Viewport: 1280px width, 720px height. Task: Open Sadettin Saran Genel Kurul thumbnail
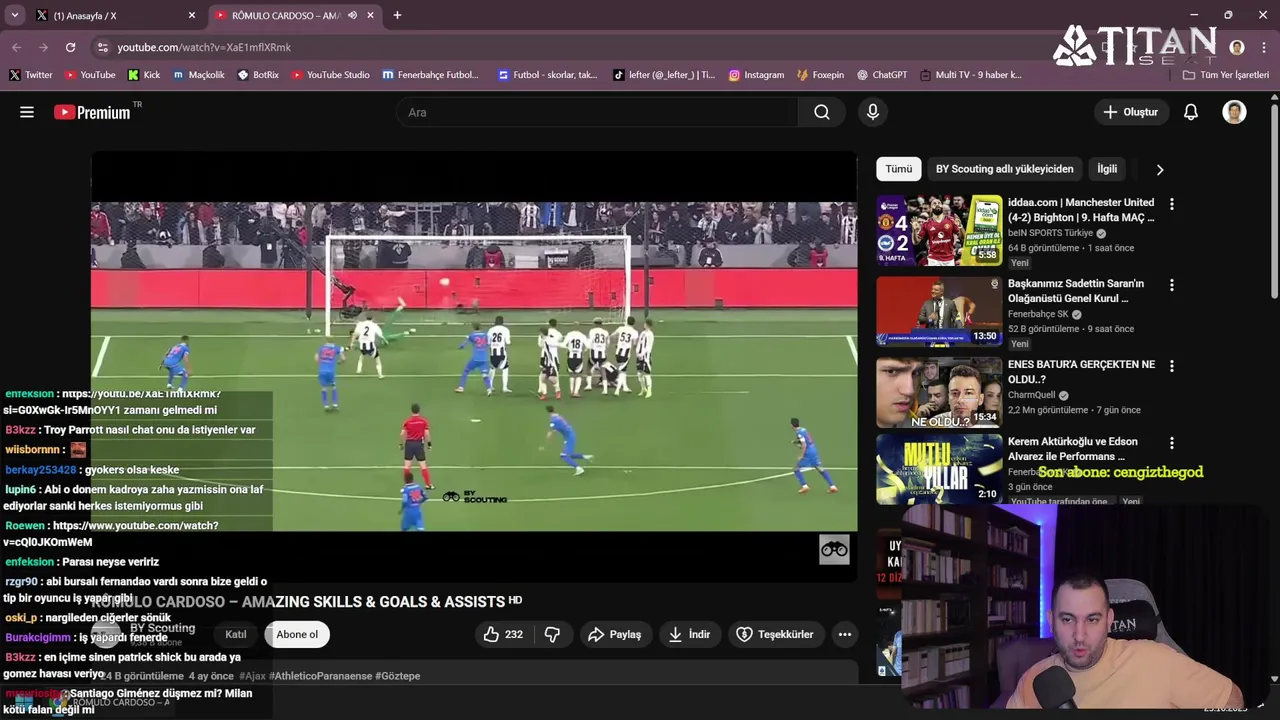939,311
